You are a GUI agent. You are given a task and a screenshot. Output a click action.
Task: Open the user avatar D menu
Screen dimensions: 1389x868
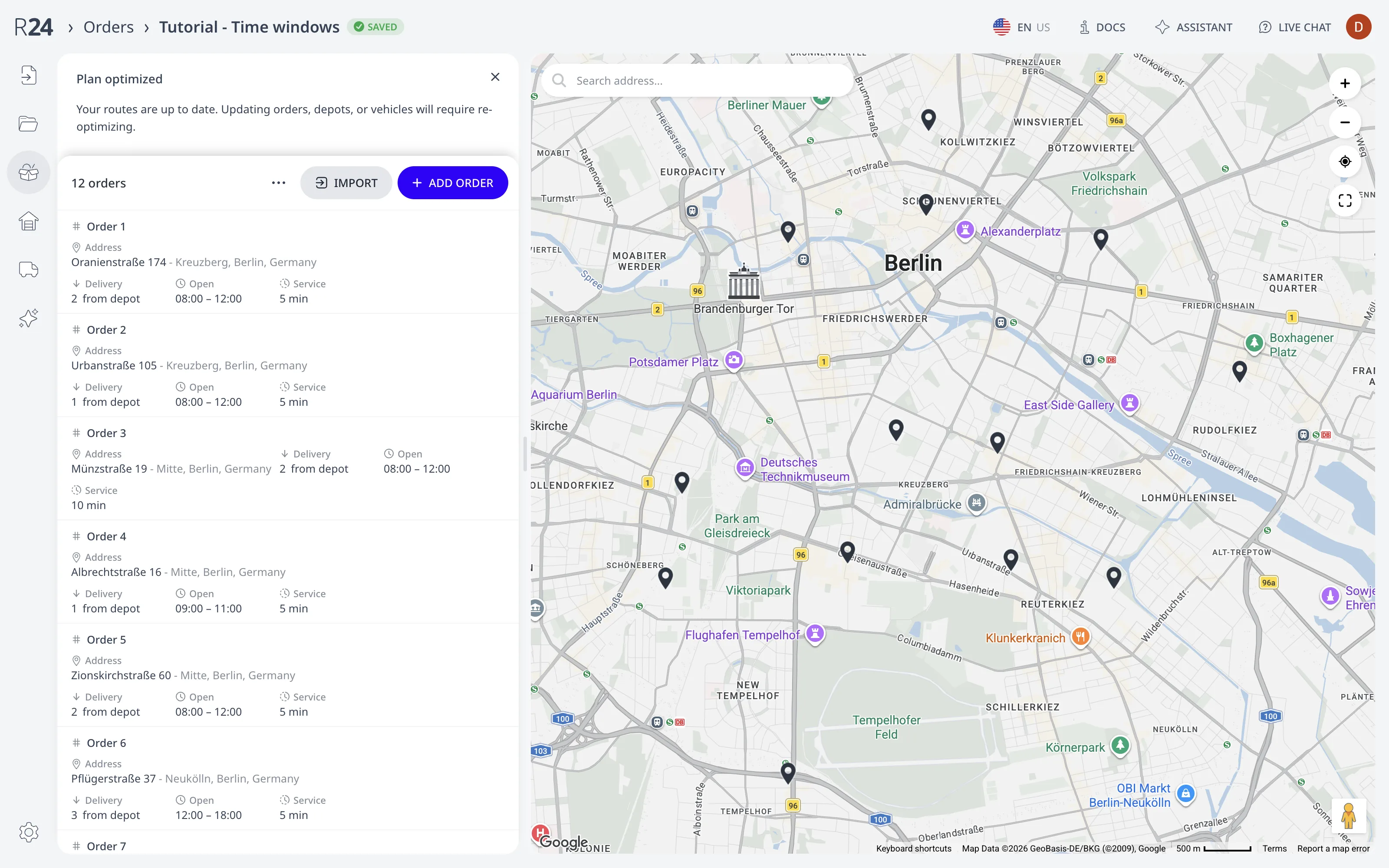[1358, 27]
